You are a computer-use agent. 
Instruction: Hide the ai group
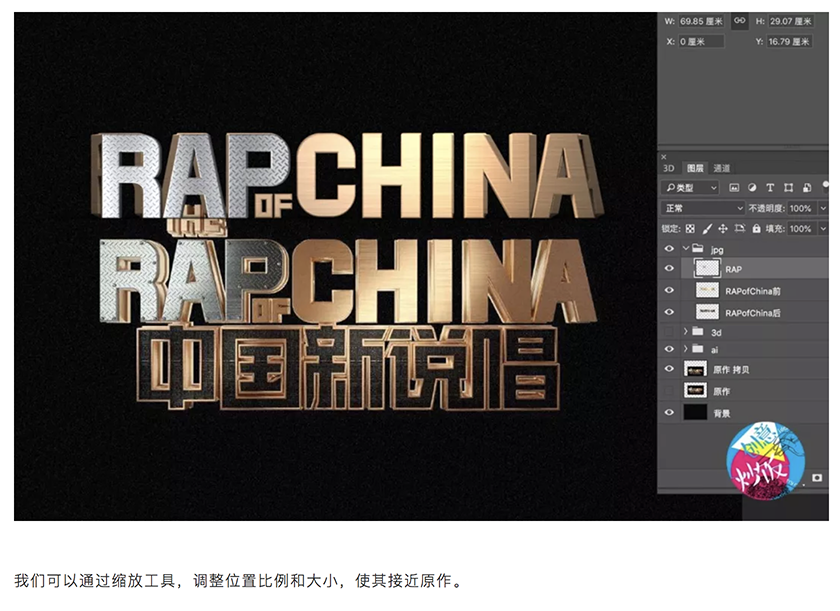tap(669, 349)
